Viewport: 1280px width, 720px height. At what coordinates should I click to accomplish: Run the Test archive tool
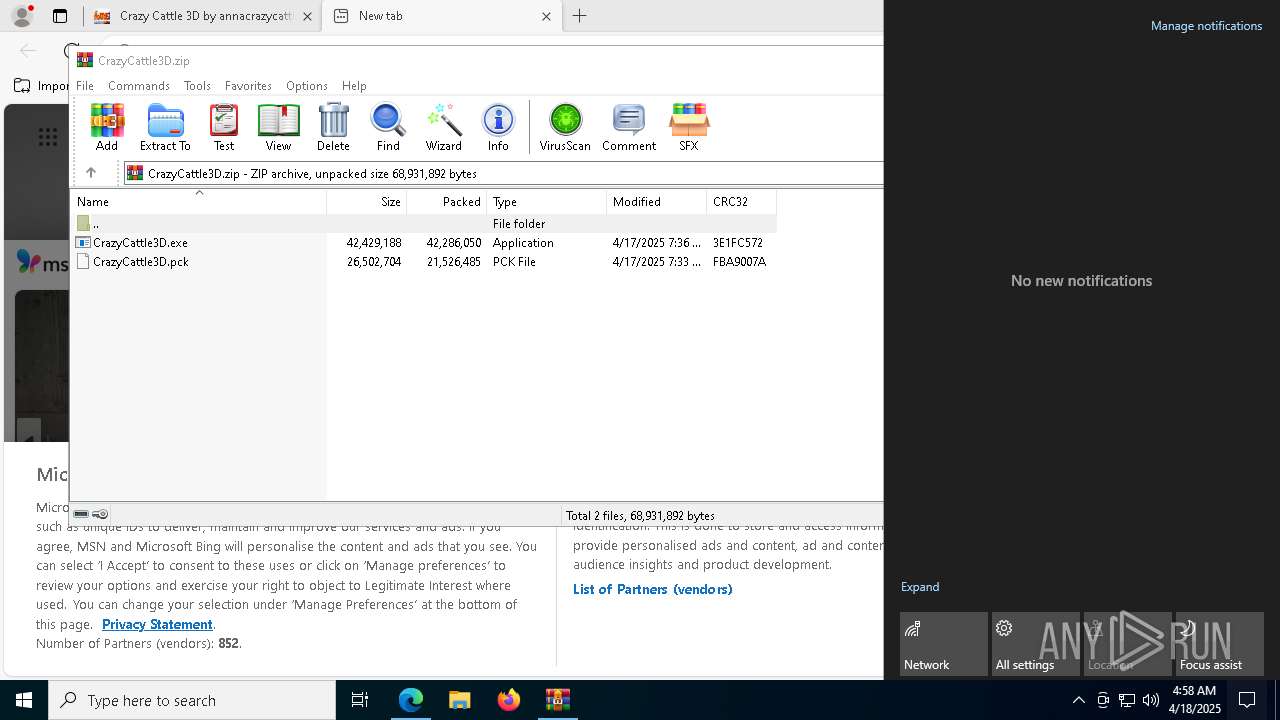224,127
